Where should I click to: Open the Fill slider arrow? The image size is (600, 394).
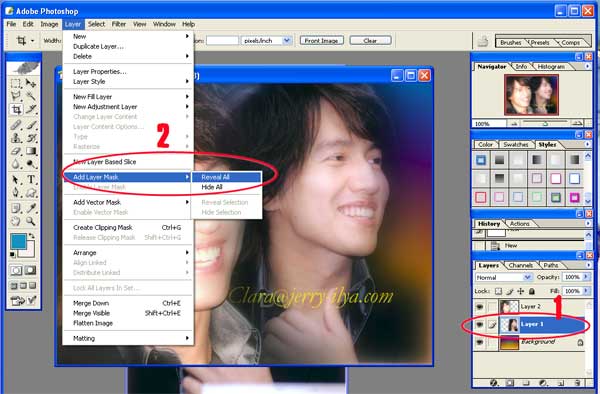pos(586,291)
